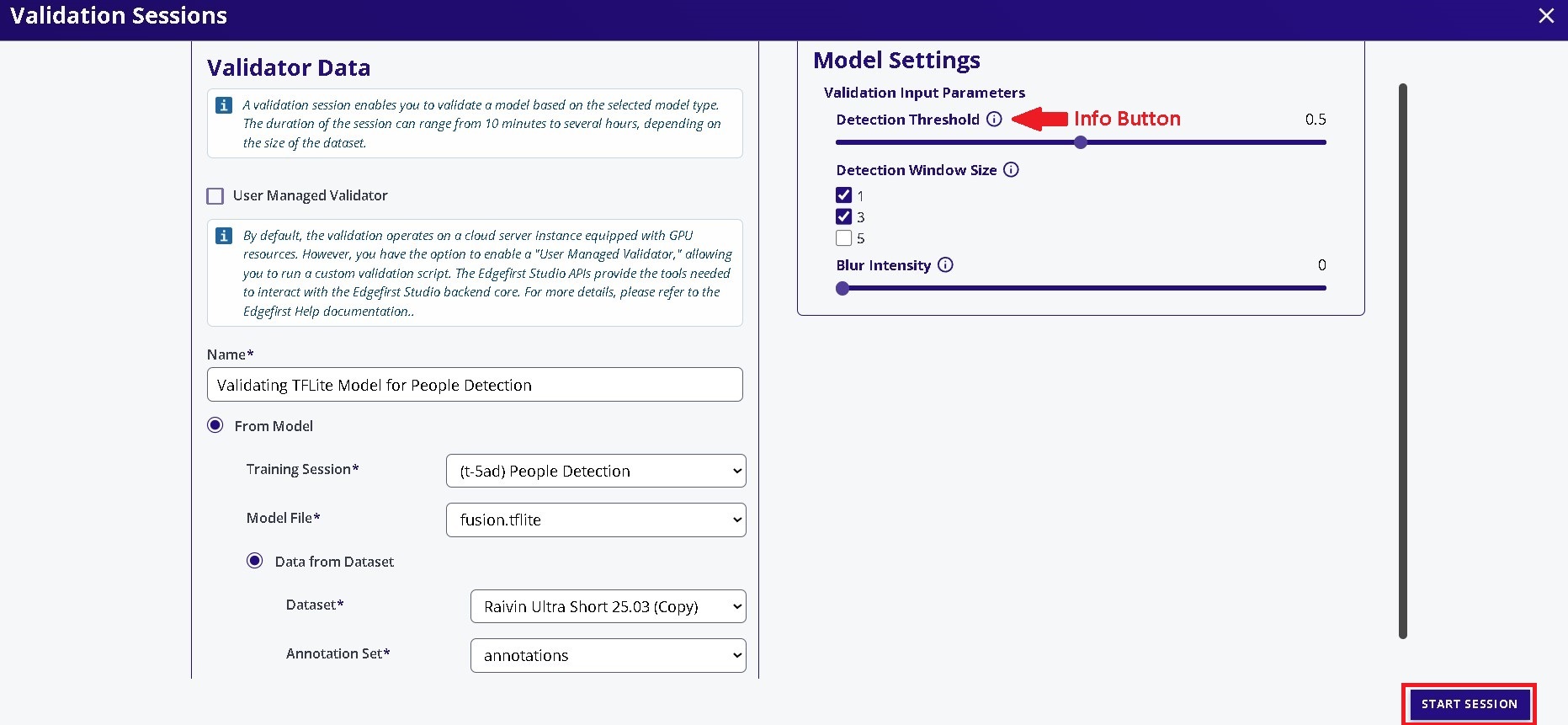Screen dimensions: 1568x725
Task: Expand the Model File dropdown
Action: pyautogui.click(x=596, y=520)
